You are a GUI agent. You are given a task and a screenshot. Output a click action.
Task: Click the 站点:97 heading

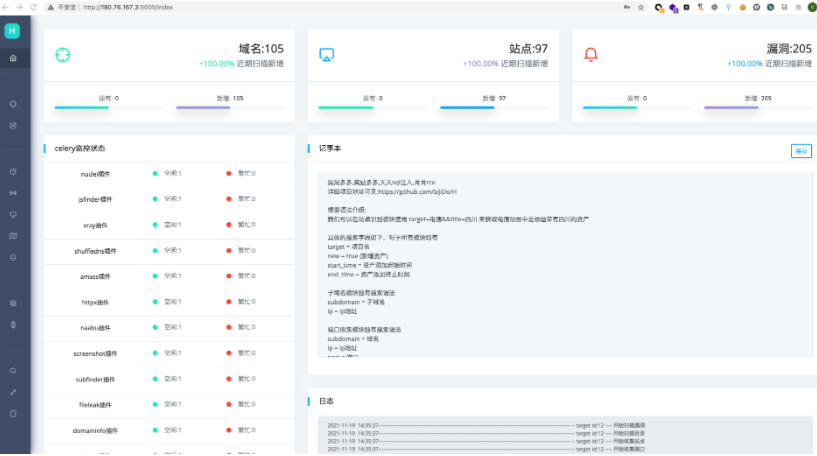(x=528, y=49)
